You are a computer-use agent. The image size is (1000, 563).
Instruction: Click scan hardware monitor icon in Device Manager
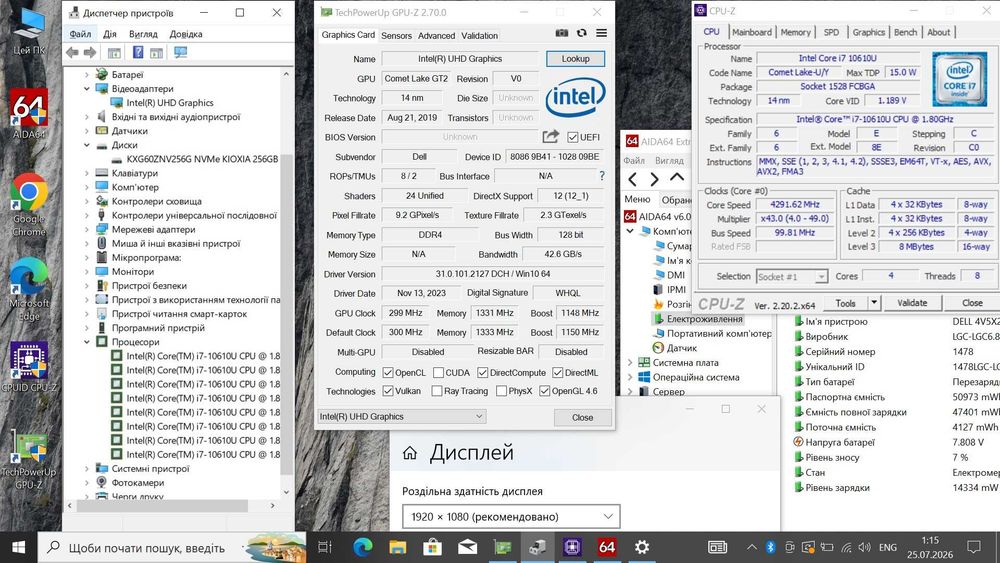click(x=180, y=53)
